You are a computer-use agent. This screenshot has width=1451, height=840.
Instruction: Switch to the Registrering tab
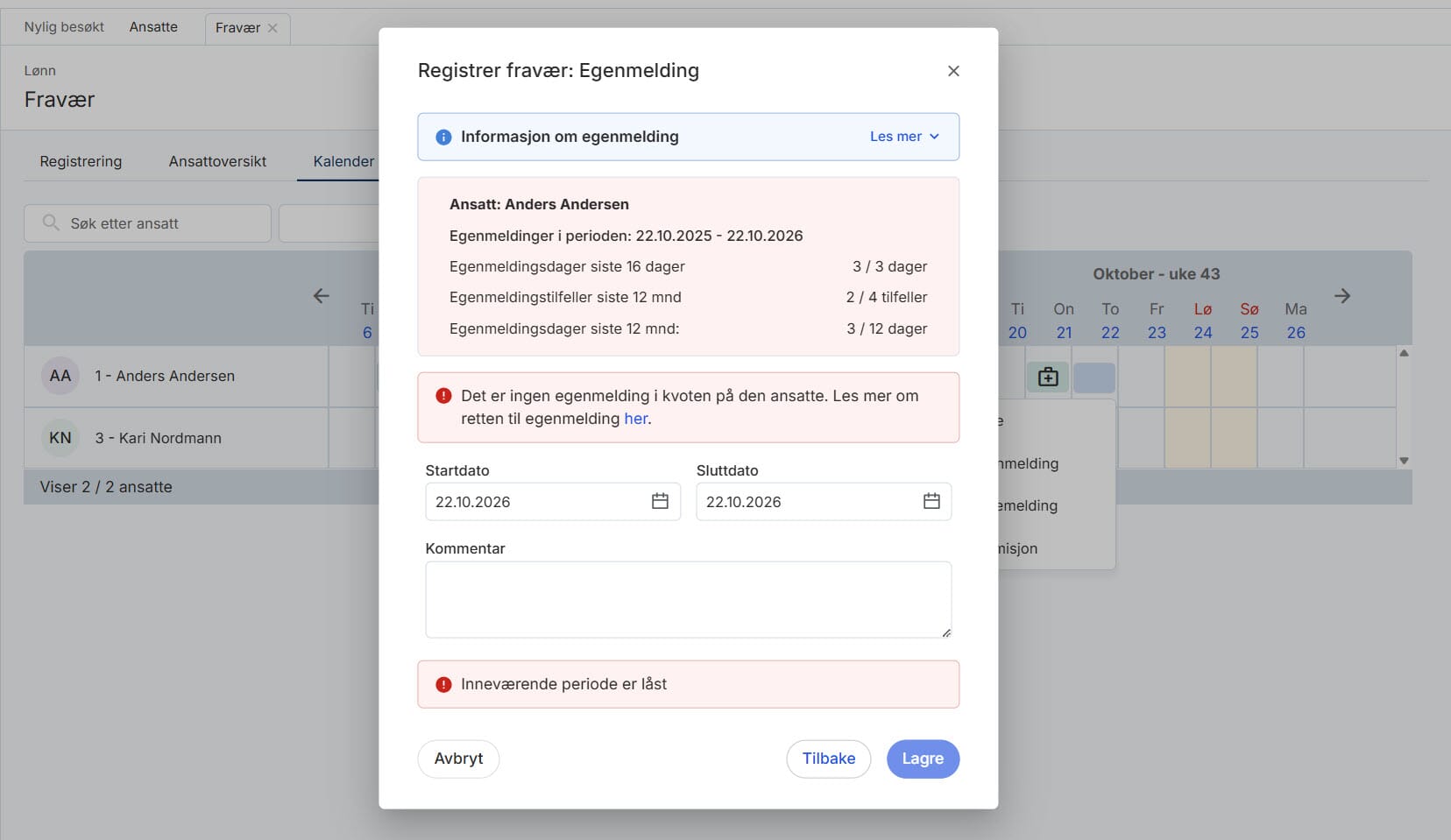[81, 161]
